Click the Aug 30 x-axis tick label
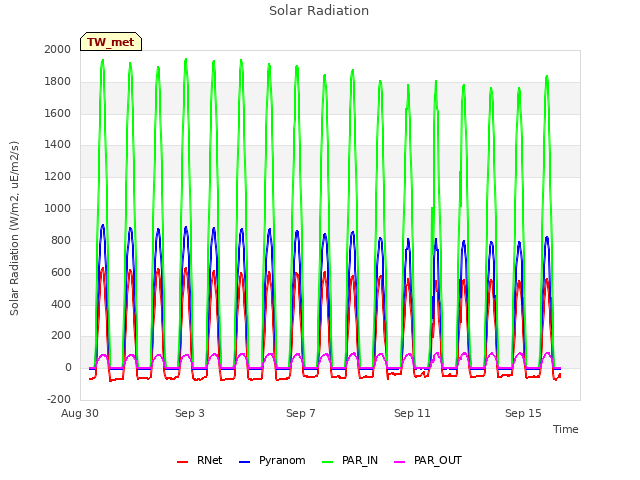This screenshot has width=640, height=480. point(80,413)
